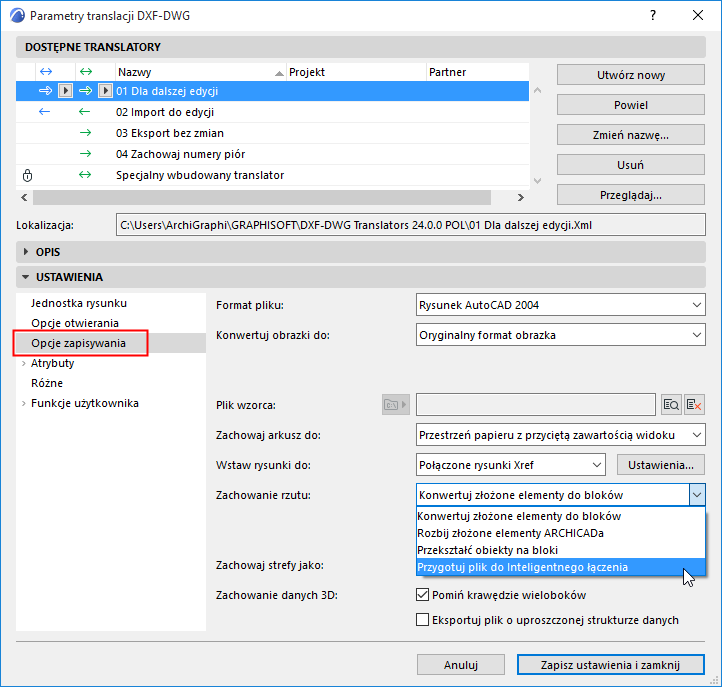The width and height of the screenshot is (722, 687).
Task: Click the lock icon beside Specjalny wbudowany translator
Action: 27,175
